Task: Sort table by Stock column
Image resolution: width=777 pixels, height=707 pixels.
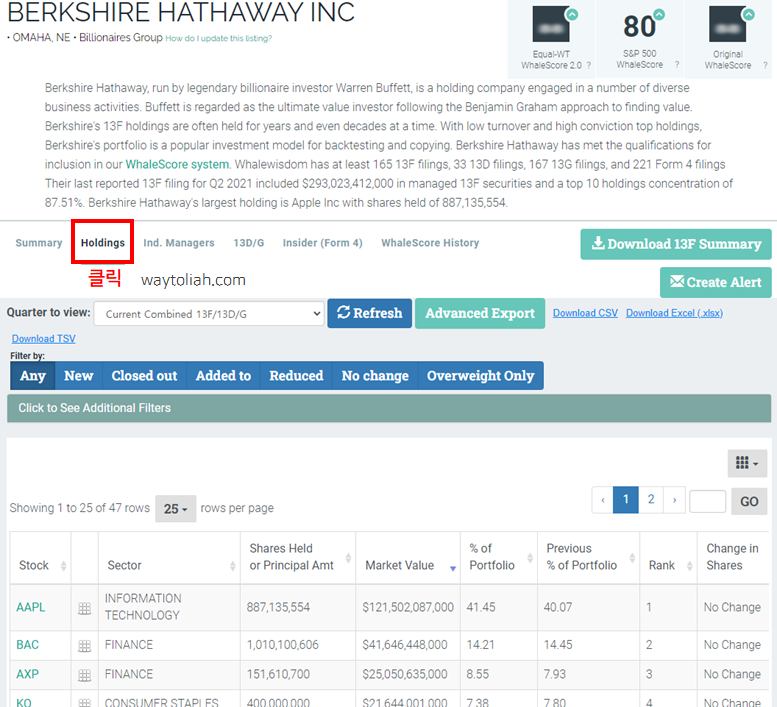Action: click(x=41, y=558)
